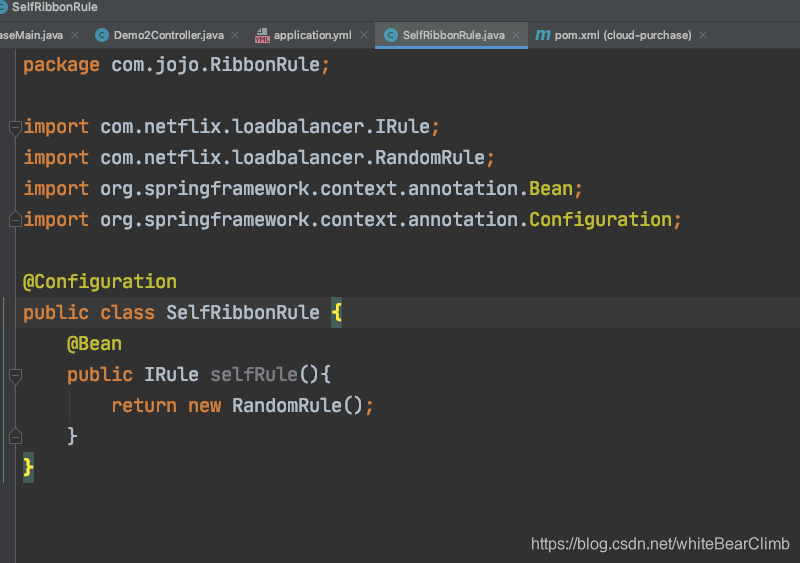Viewport: 800px width, 563px height.
Task: Click the highlighted closing class brace
Action: pyautogui.click(x=29, y=467)
